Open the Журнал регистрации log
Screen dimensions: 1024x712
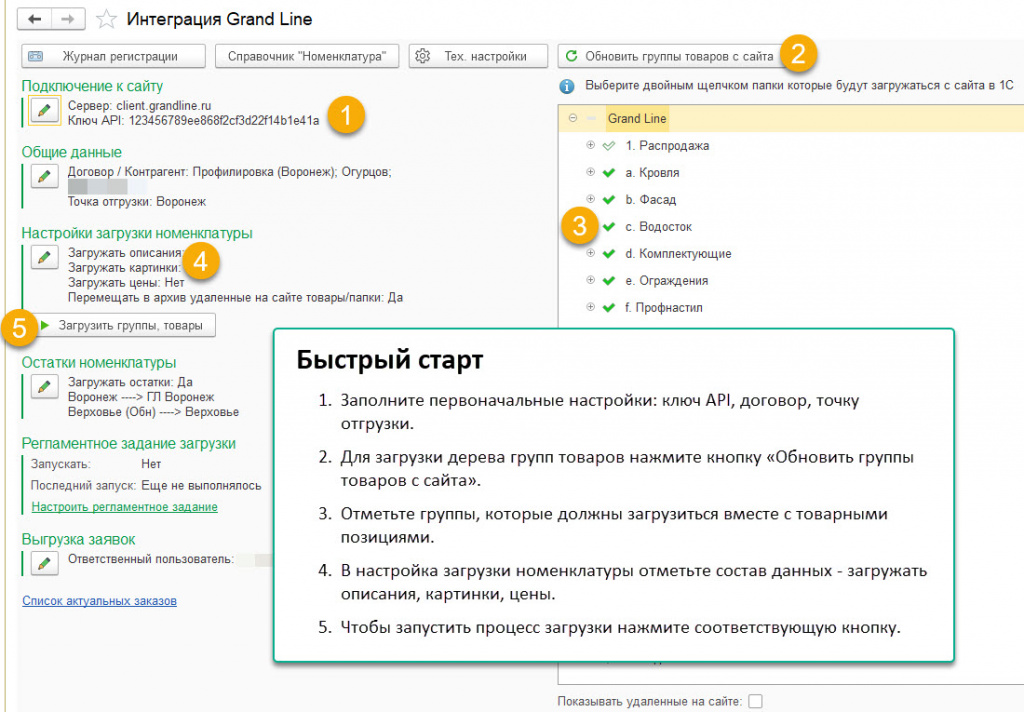click(114, 56)
